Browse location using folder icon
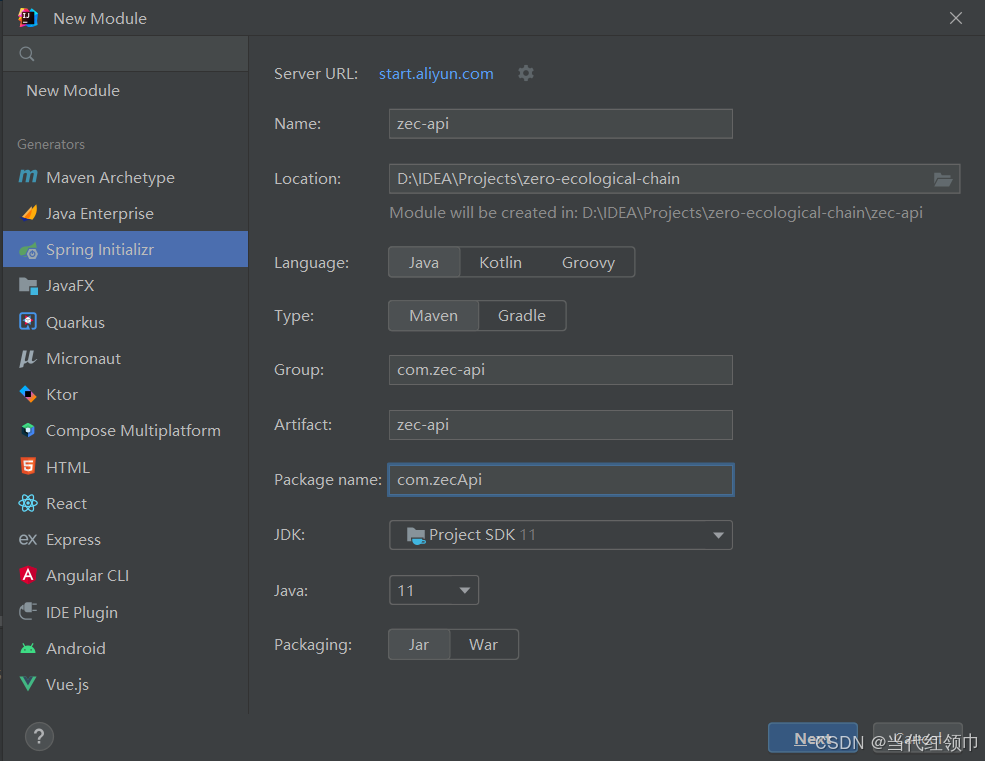This screenshot has width=985, height=761. tap(942, 180)
